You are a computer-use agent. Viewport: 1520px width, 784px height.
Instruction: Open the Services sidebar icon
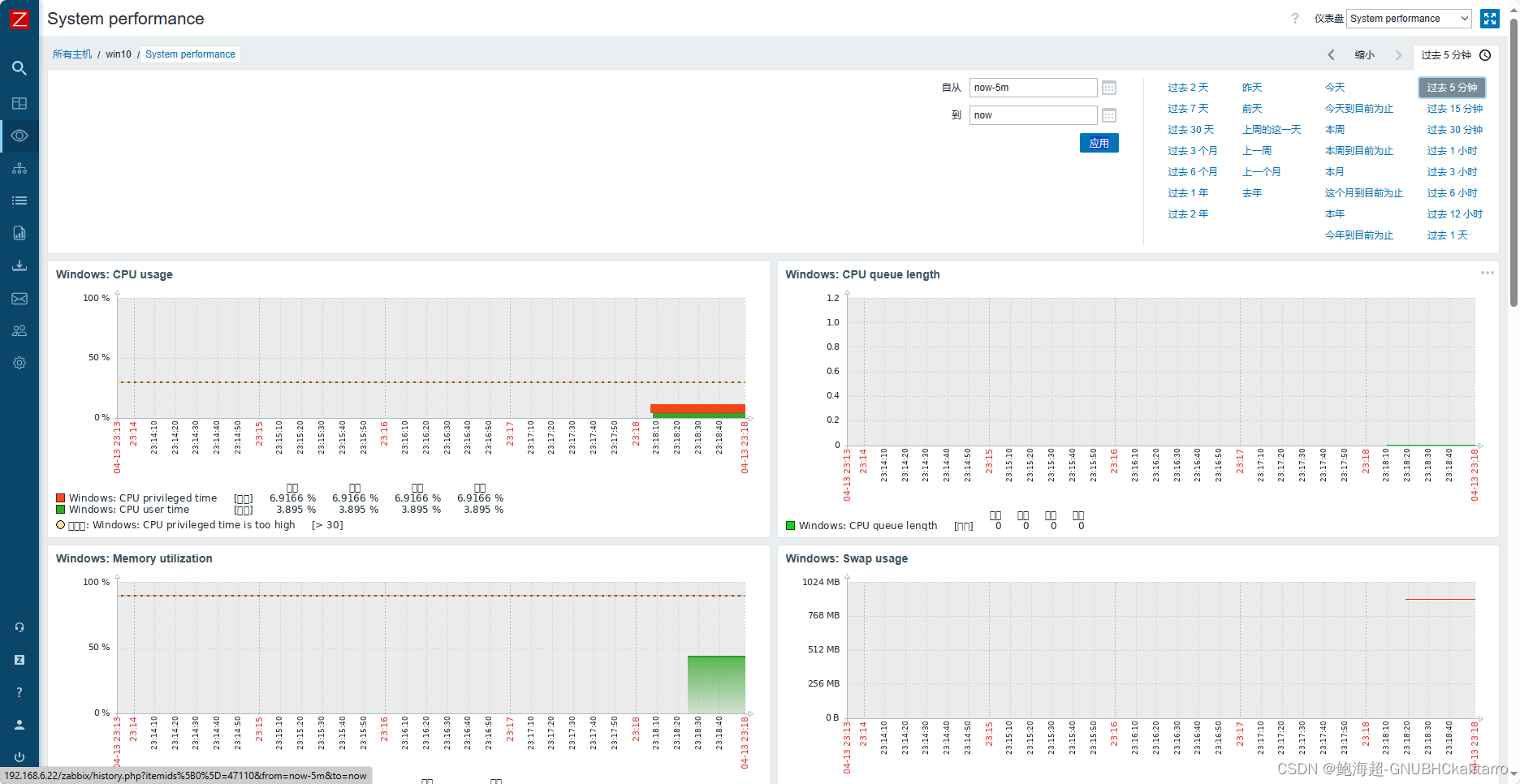(x=19, y=168)
